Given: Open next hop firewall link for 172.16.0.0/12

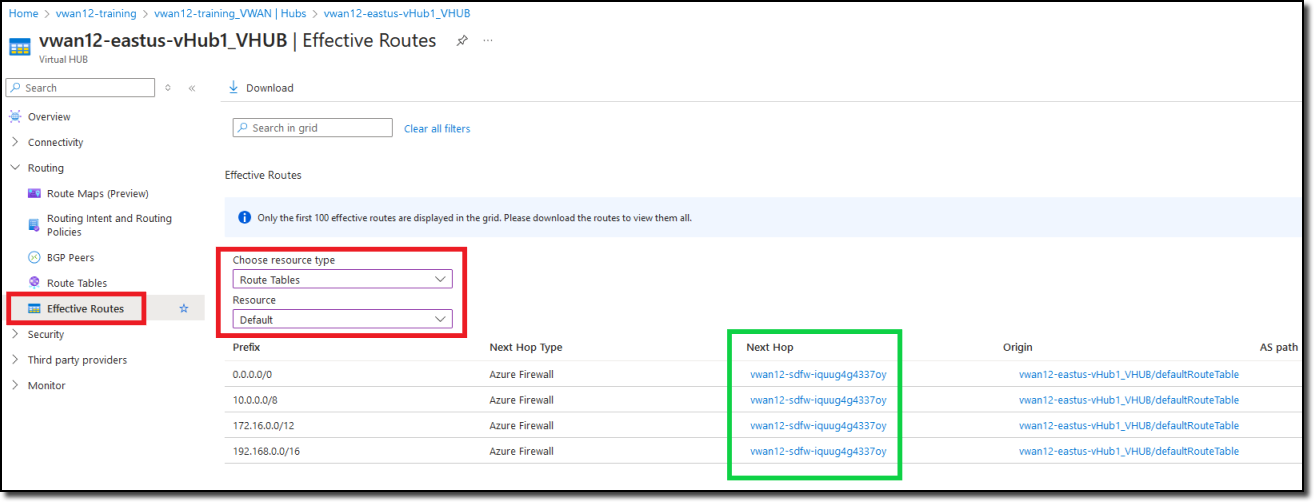Looking at the screenshot, I should (818, 425).
